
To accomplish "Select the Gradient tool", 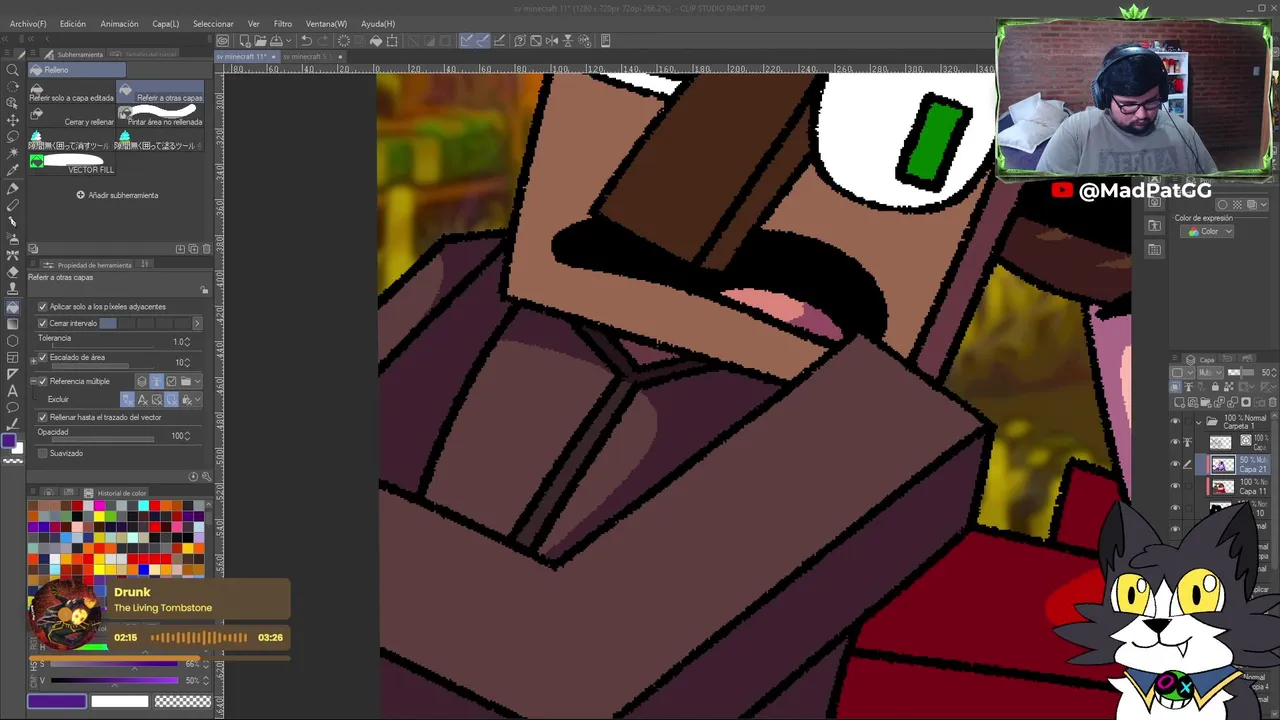I will 13,323.
